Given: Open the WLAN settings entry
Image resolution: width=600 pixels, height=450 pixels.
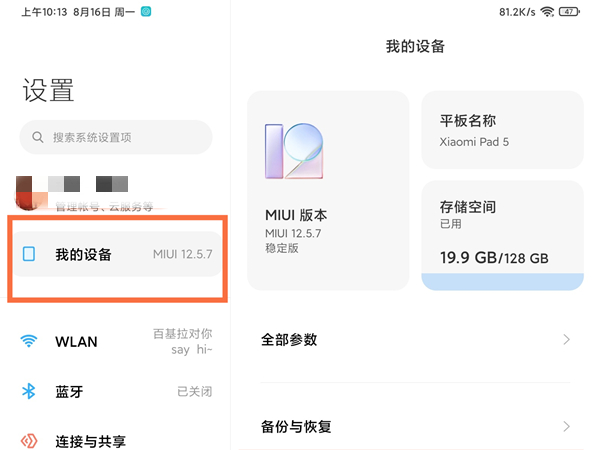Looking at the screenshot, I should [116, 341].
